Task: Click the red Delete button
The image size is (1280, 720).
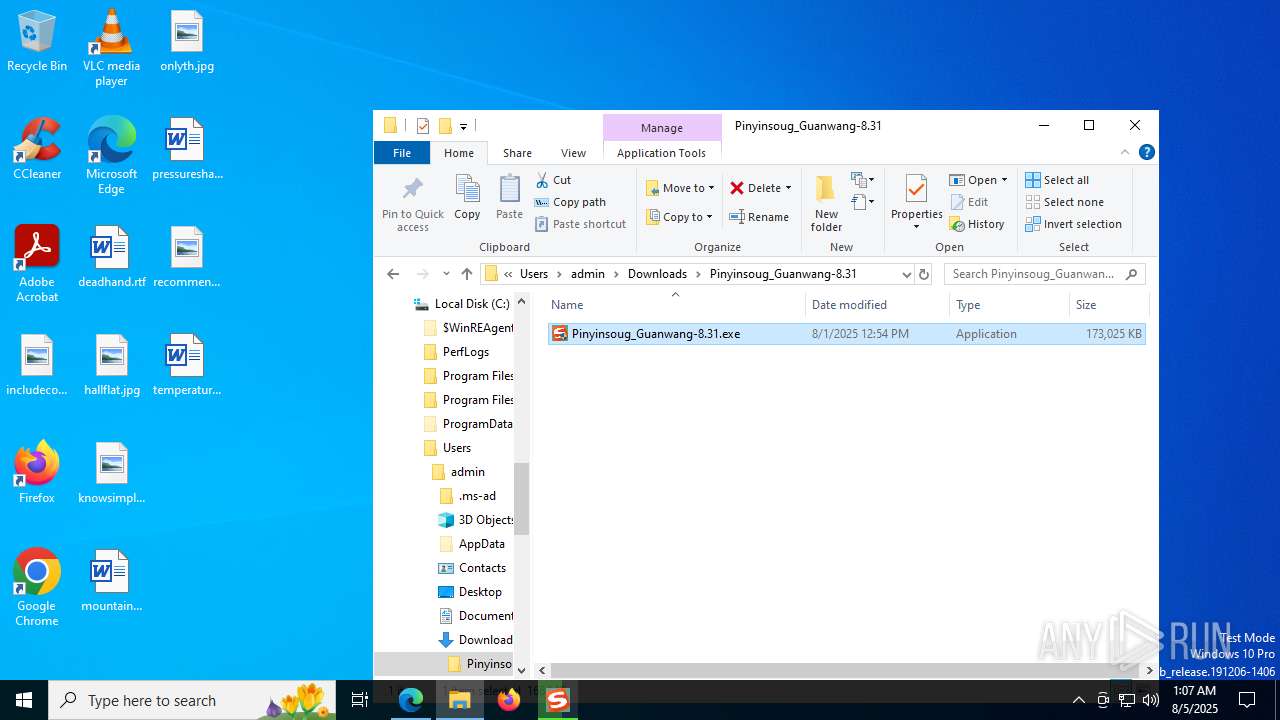Action: click(755, 188)
